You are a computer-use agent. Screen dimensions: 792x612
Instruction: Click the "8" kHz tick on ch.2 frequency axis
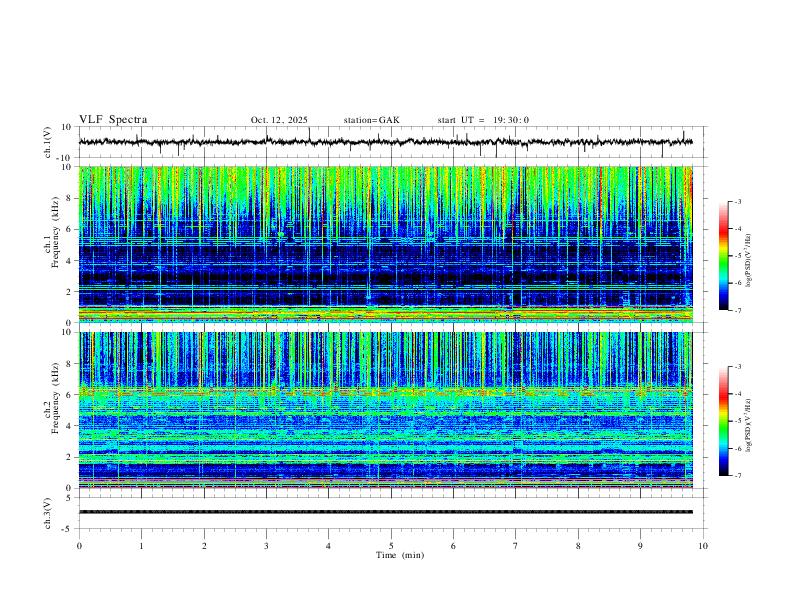pos(70,364)
